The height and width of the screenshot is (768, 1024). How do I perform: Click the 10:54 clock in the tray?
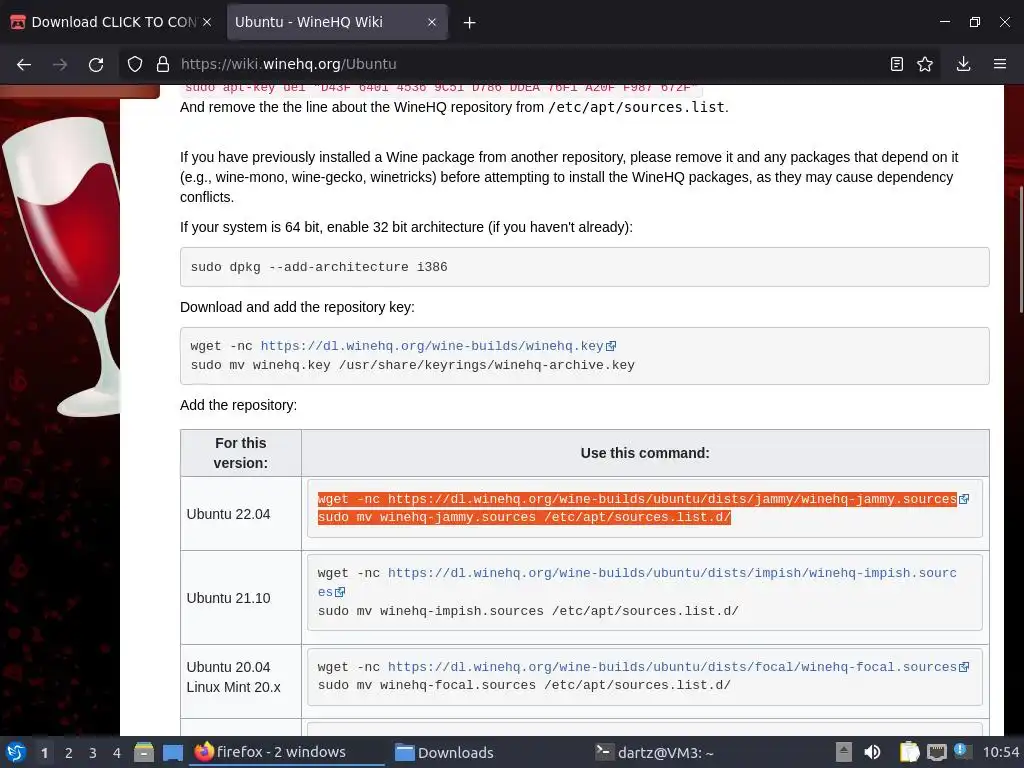pyautogui.click(x=1000, y=752)
